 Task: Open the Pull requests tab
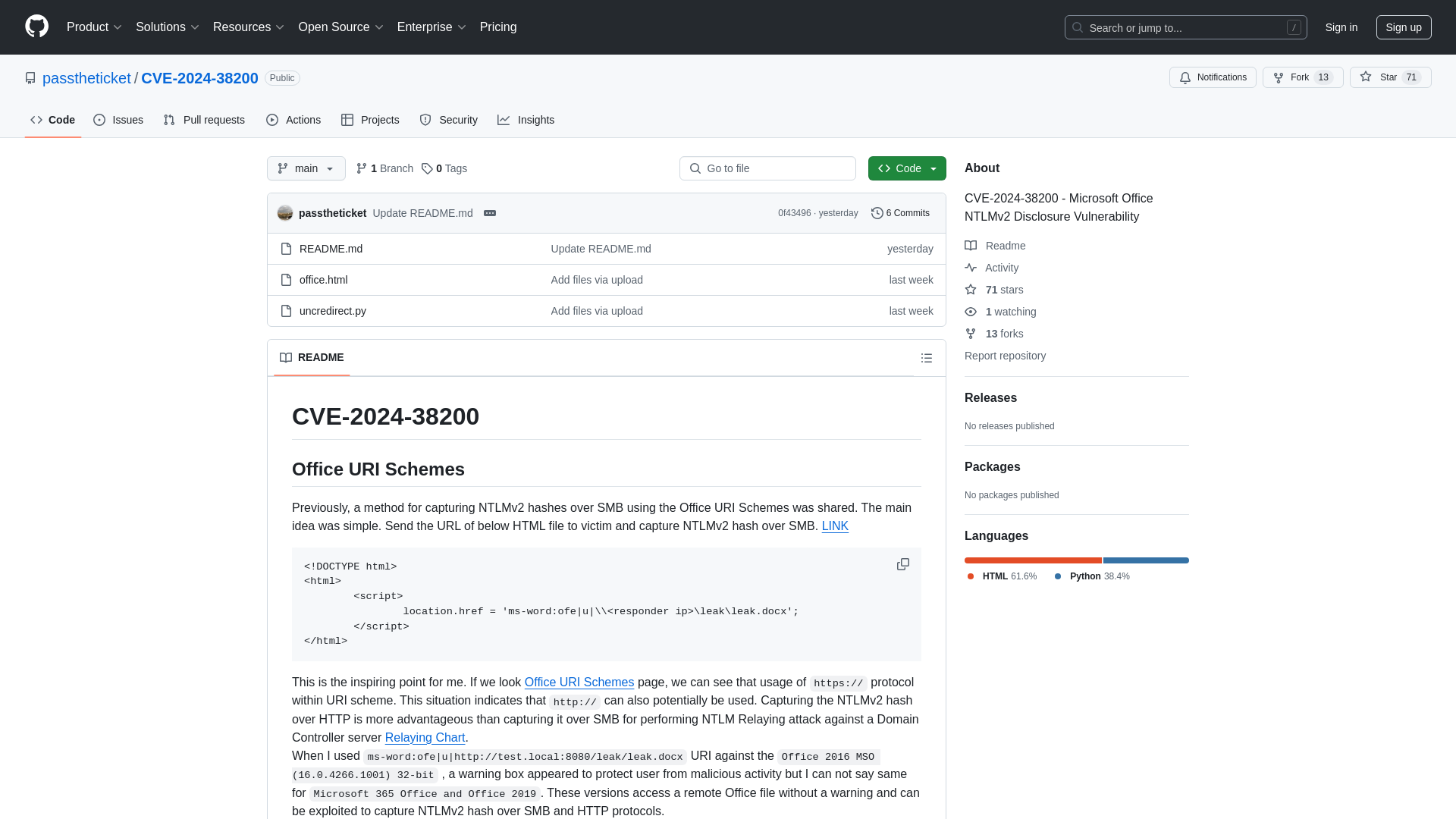pyautogui.click(x=204, y=120)
